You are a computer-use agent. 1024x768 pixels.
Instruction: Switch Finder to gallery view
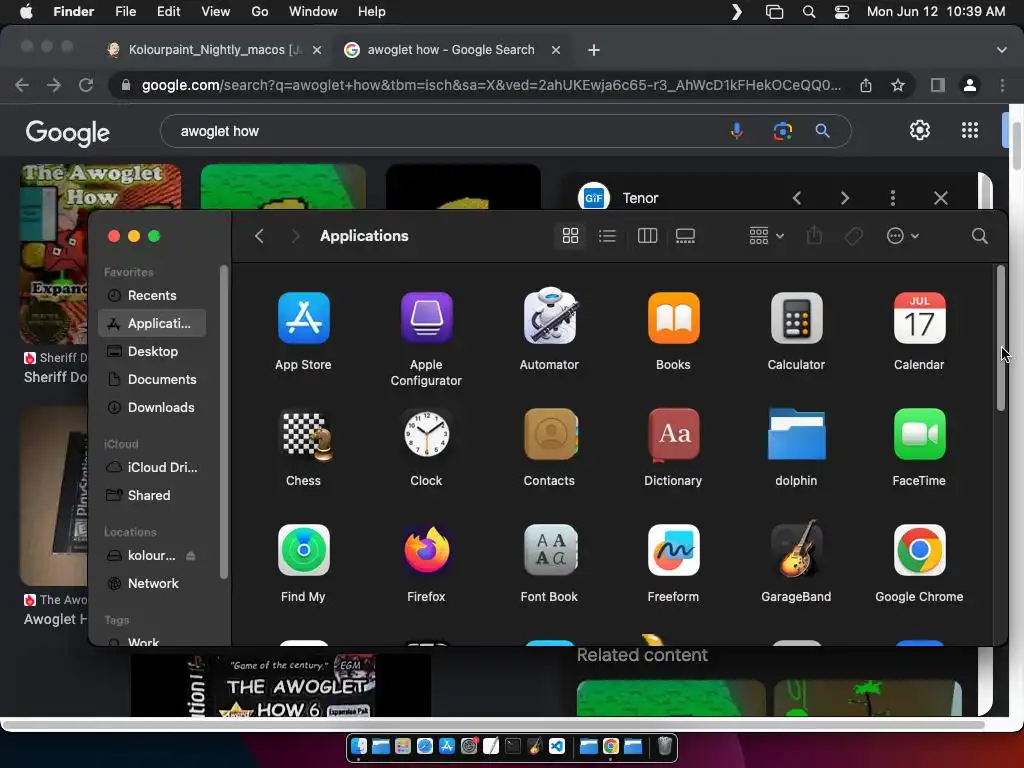pyautogui.click(x=685, y=236)
